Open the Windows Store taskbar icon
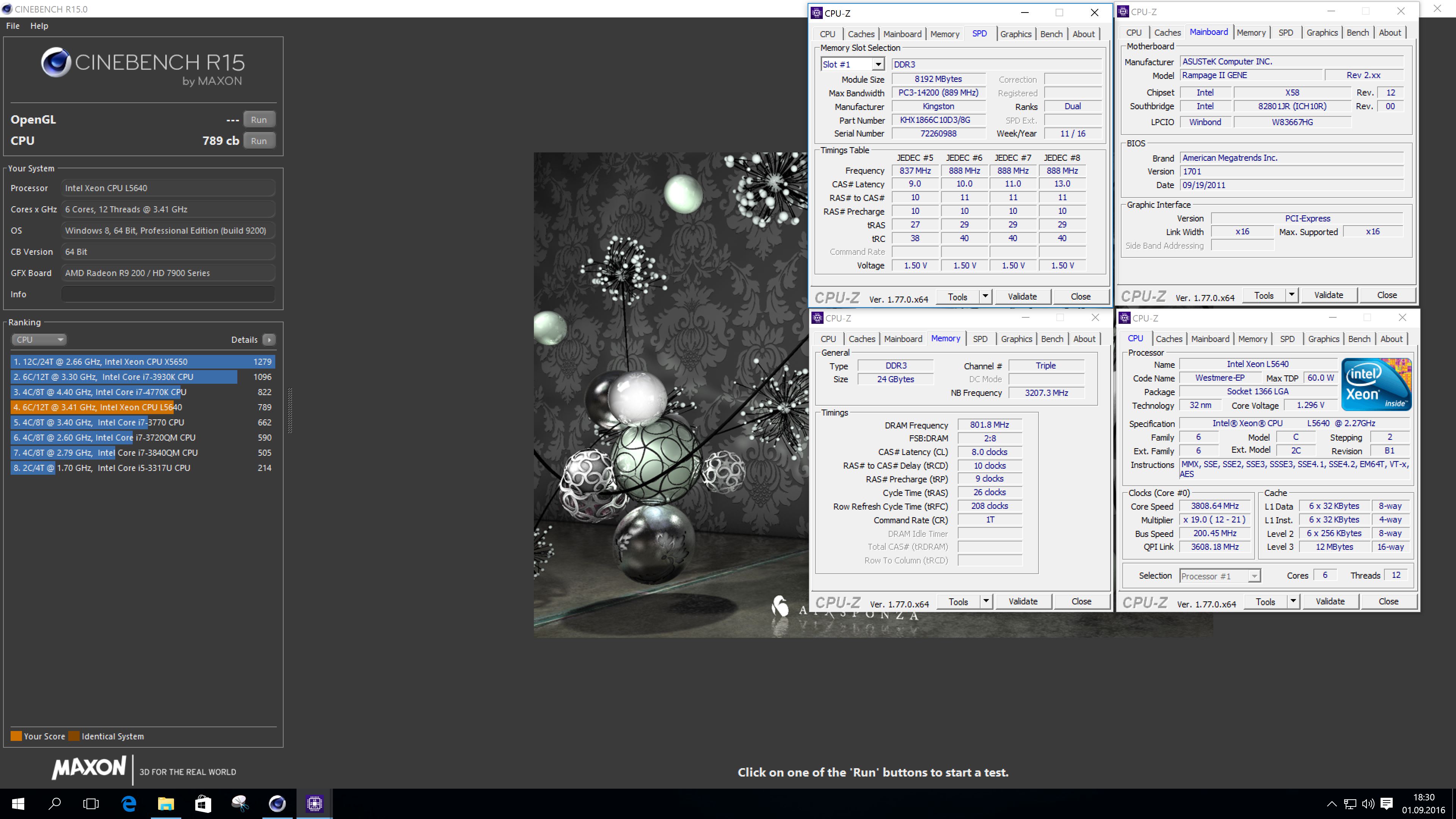The image size is (1456, 819). [203, 803]
